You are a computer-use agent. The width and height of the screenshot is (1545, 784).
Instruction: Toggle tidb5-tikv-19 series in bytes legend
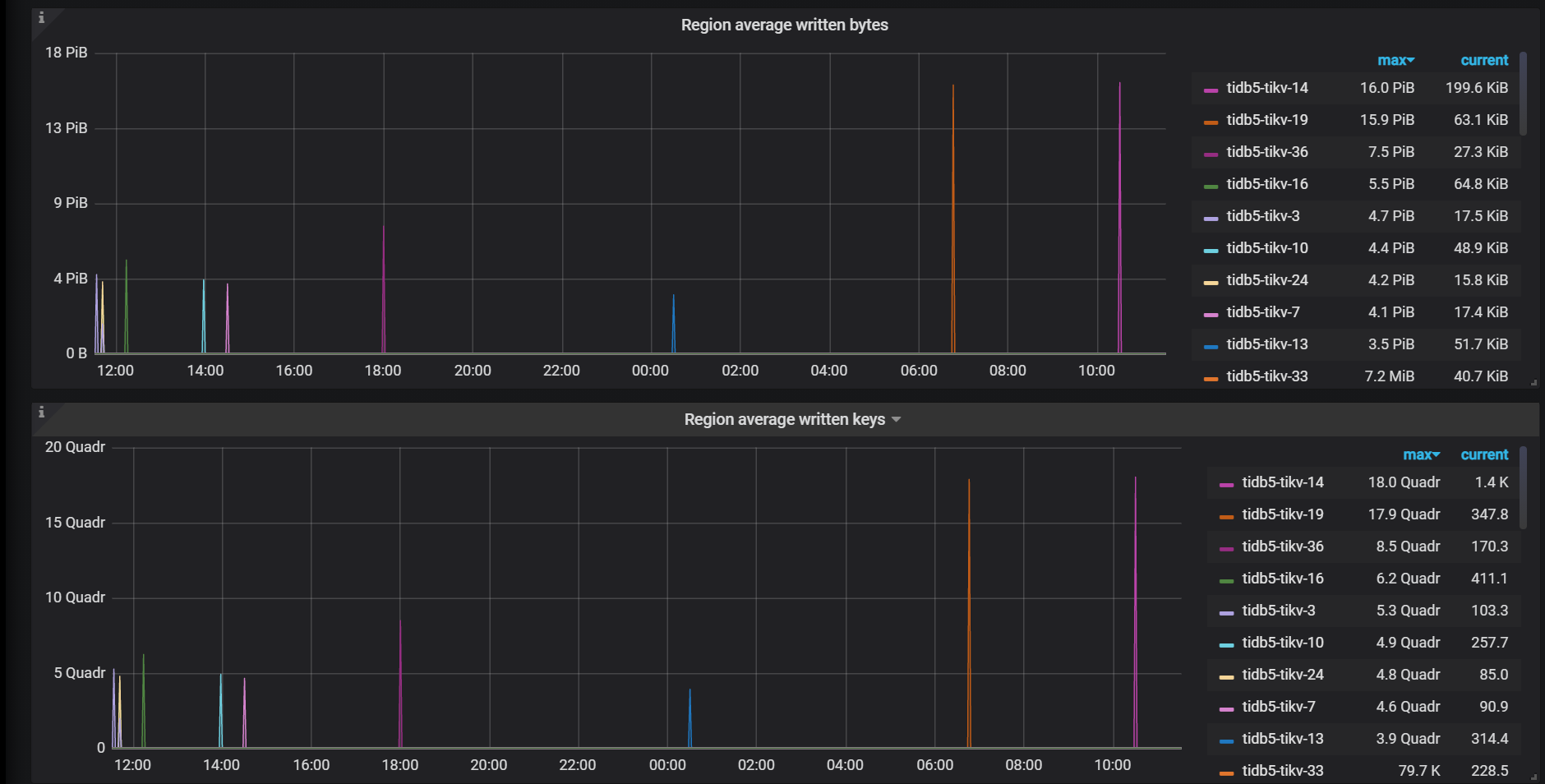pyautogui.click(x=1267, y=120)
